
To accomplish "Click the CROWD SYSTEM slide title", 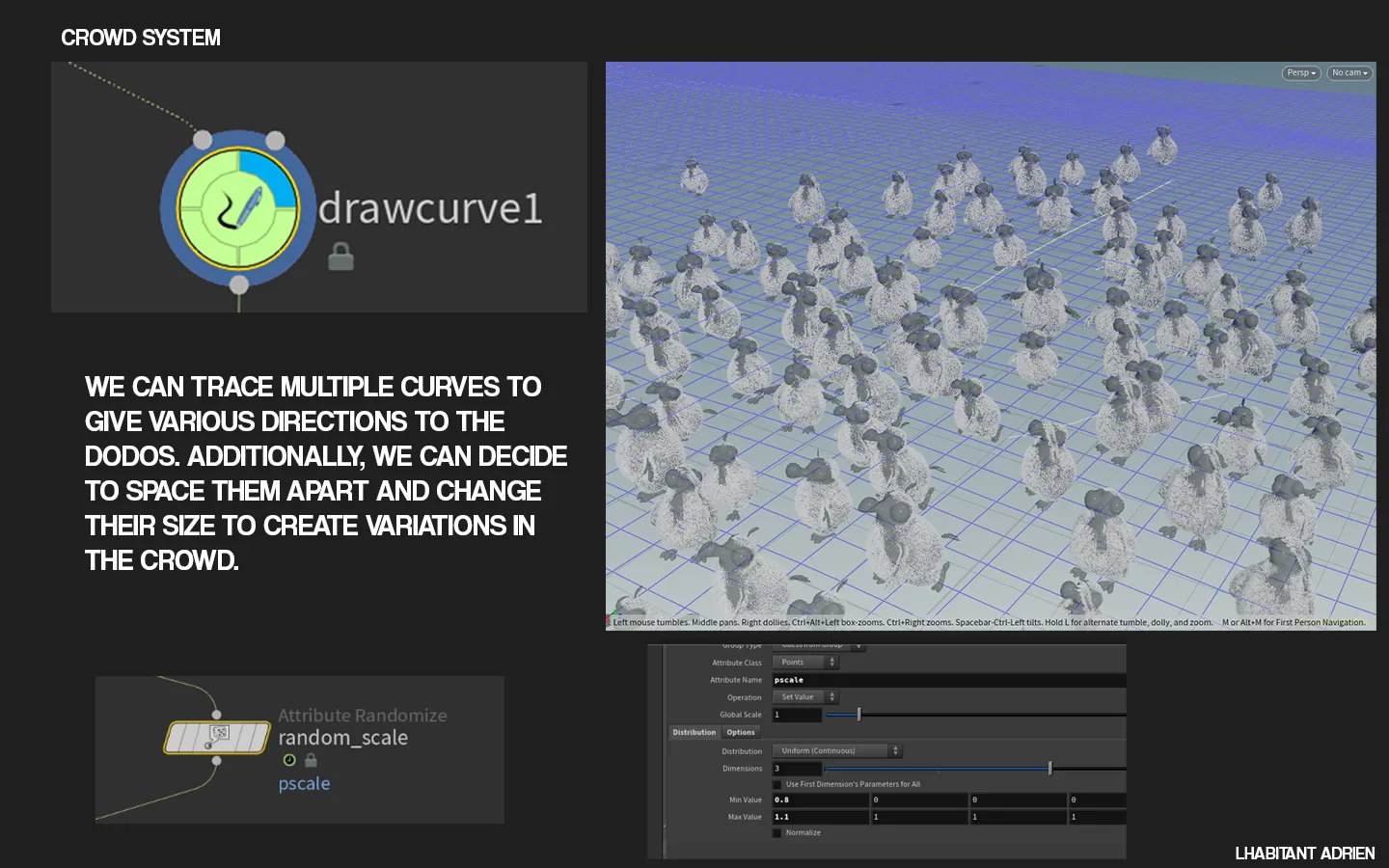I will (x=141, y=38).
